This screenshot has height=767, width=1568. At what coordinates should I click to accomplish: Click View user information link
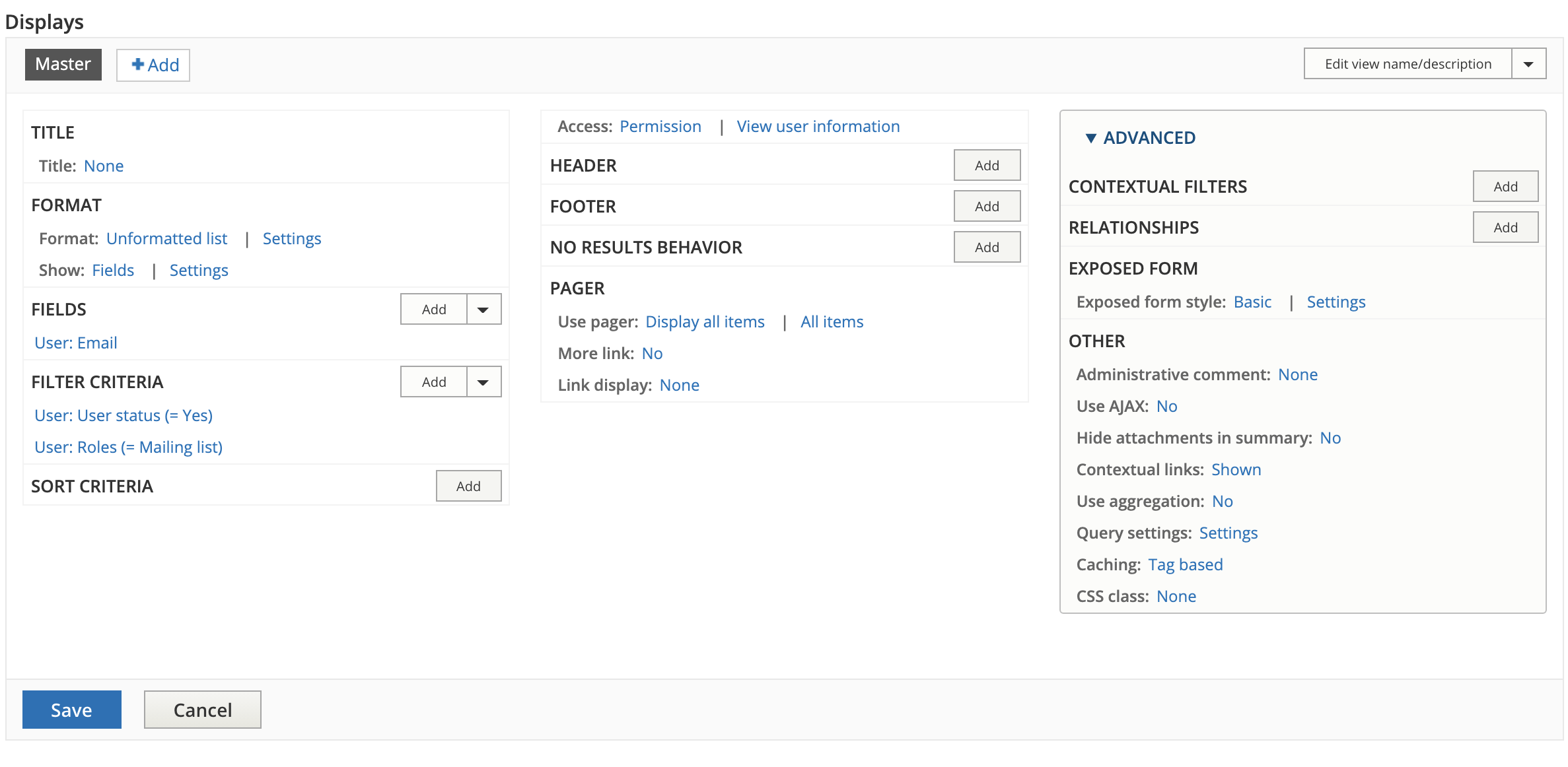click(x=817, y=126)
